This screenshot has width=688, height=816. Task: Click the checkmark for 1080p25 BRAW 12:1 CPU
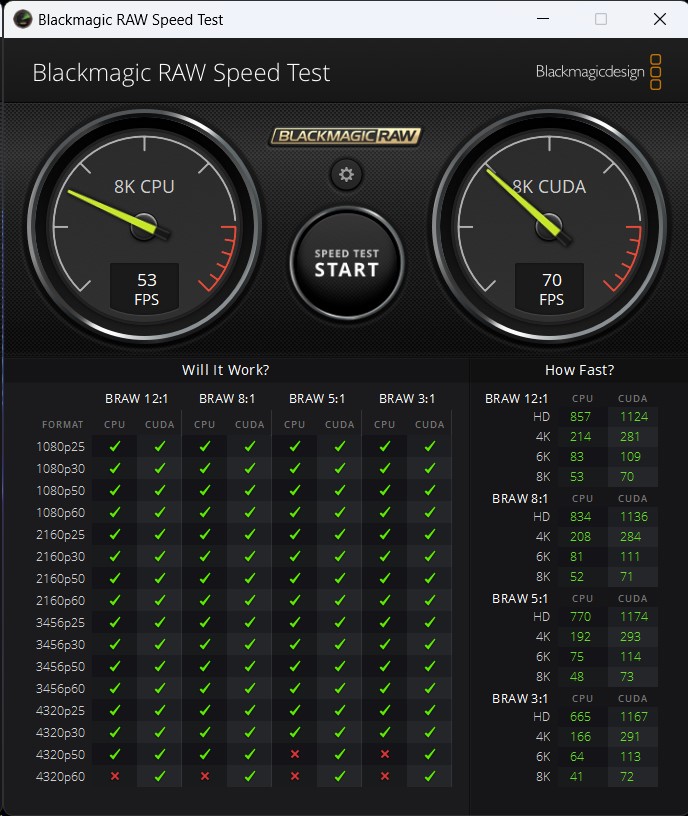pos(115,446)
